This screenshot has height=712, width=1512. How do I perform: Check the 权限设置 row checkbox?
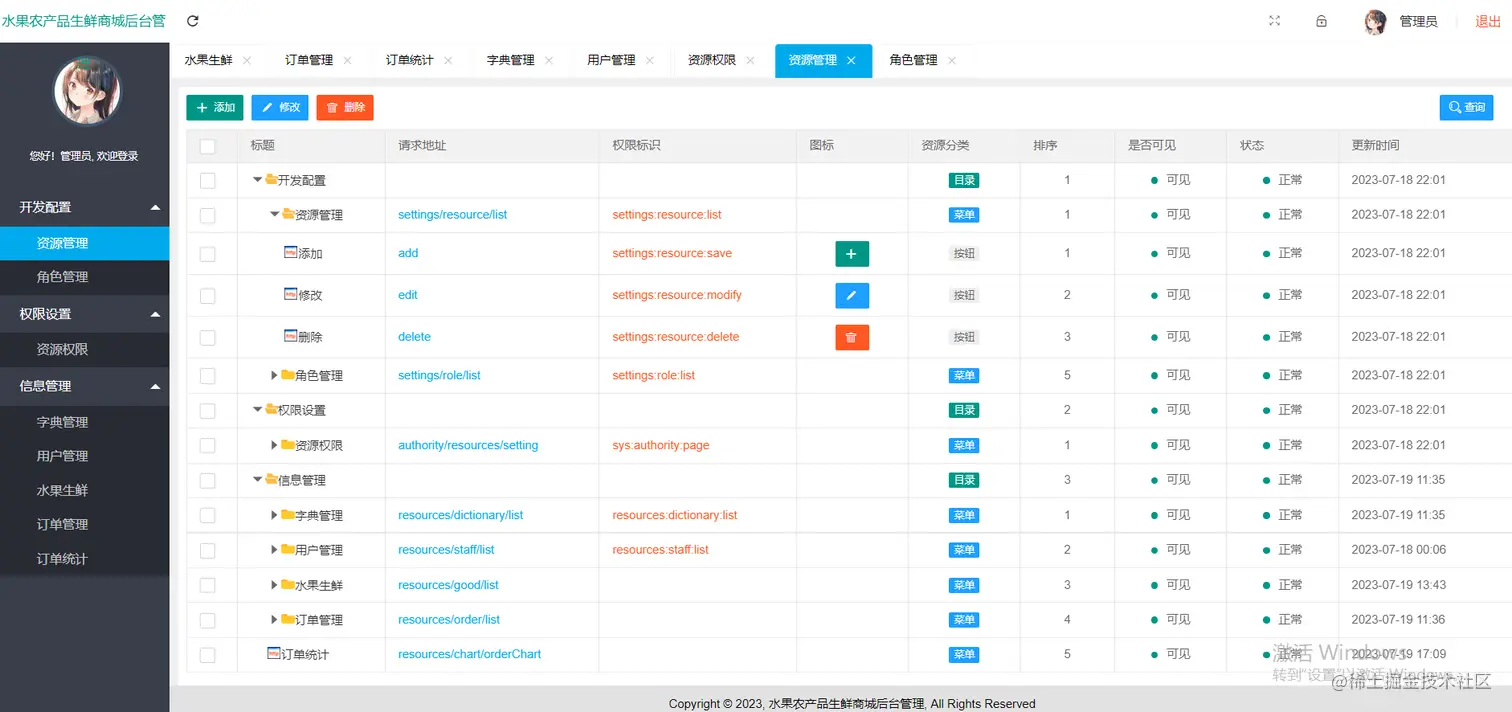point(208,411)
